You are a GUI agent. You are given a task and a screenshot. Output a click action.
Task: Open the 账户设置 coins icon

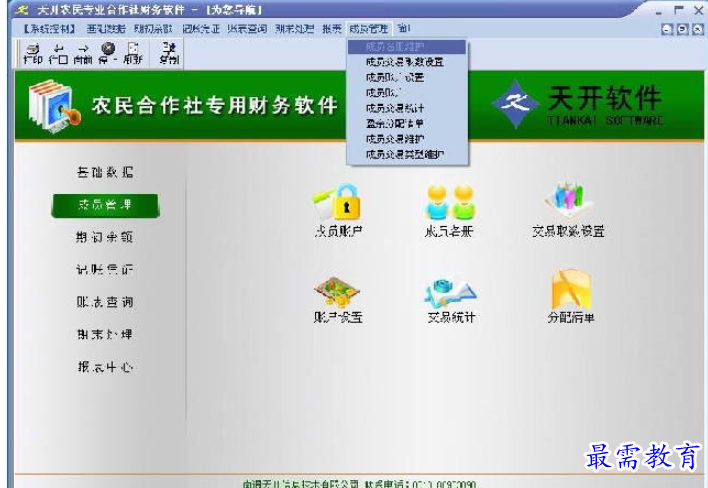pyautogui.click(x=338, y=300)
